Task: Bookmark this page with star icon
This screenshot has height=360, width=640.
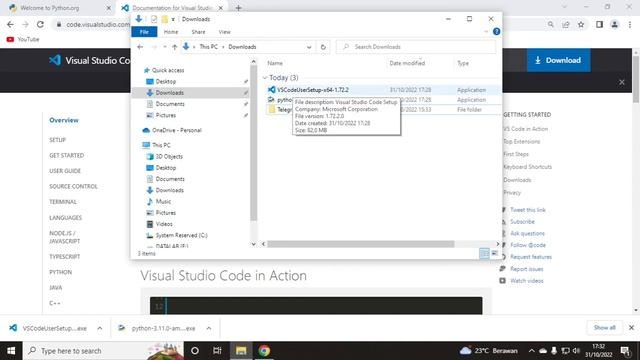Action: 581,24
